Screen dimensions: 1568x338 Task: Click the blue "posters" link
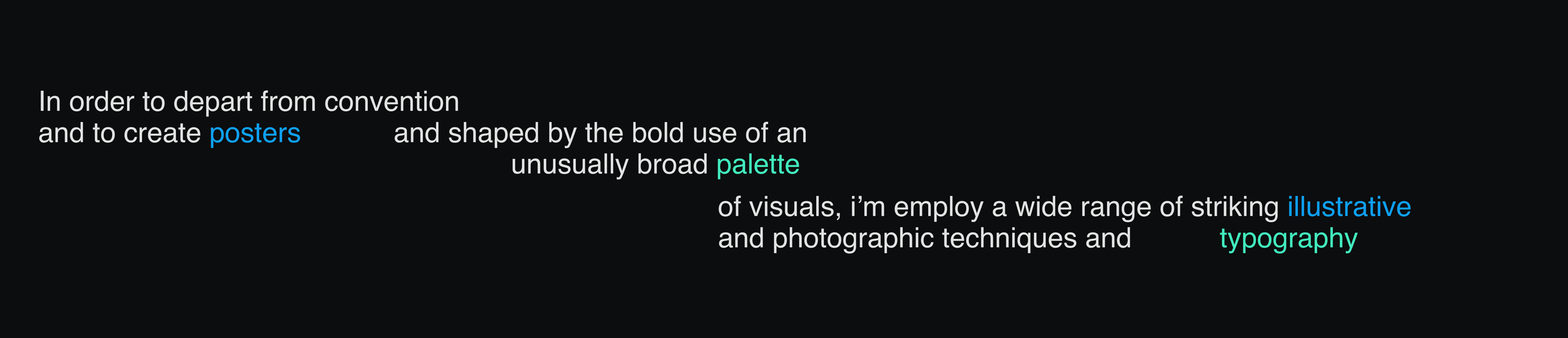(x=254, y=133)
